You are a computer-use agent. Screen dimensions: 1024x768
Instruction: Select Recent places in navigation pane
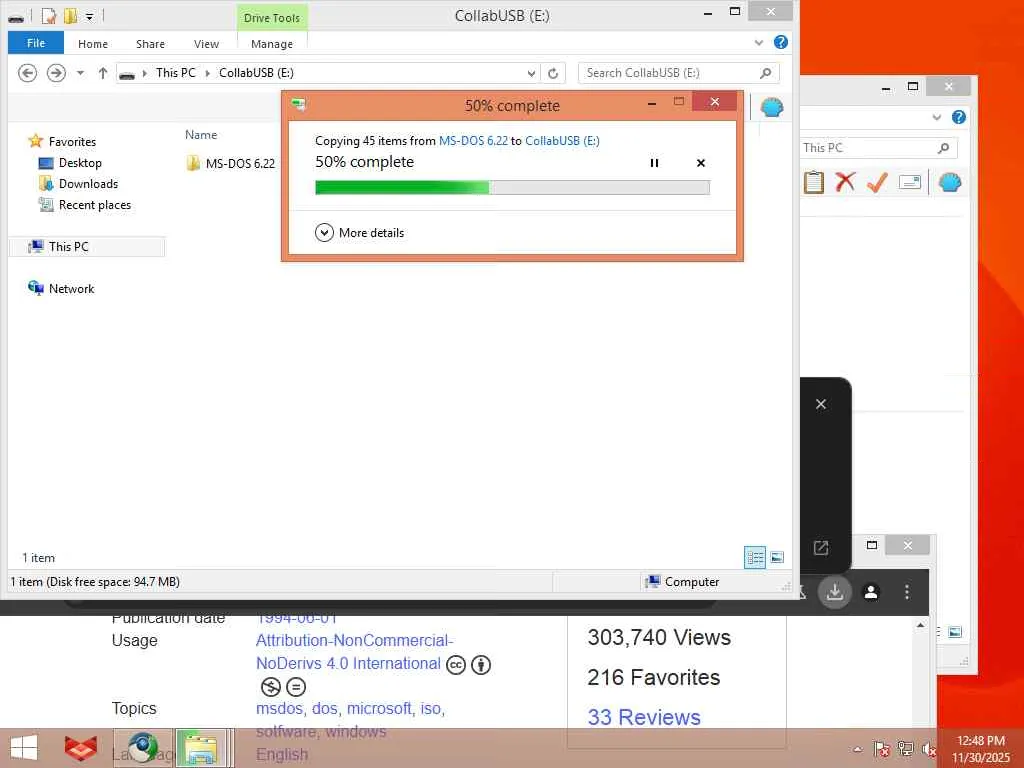[x=95, y=204]
